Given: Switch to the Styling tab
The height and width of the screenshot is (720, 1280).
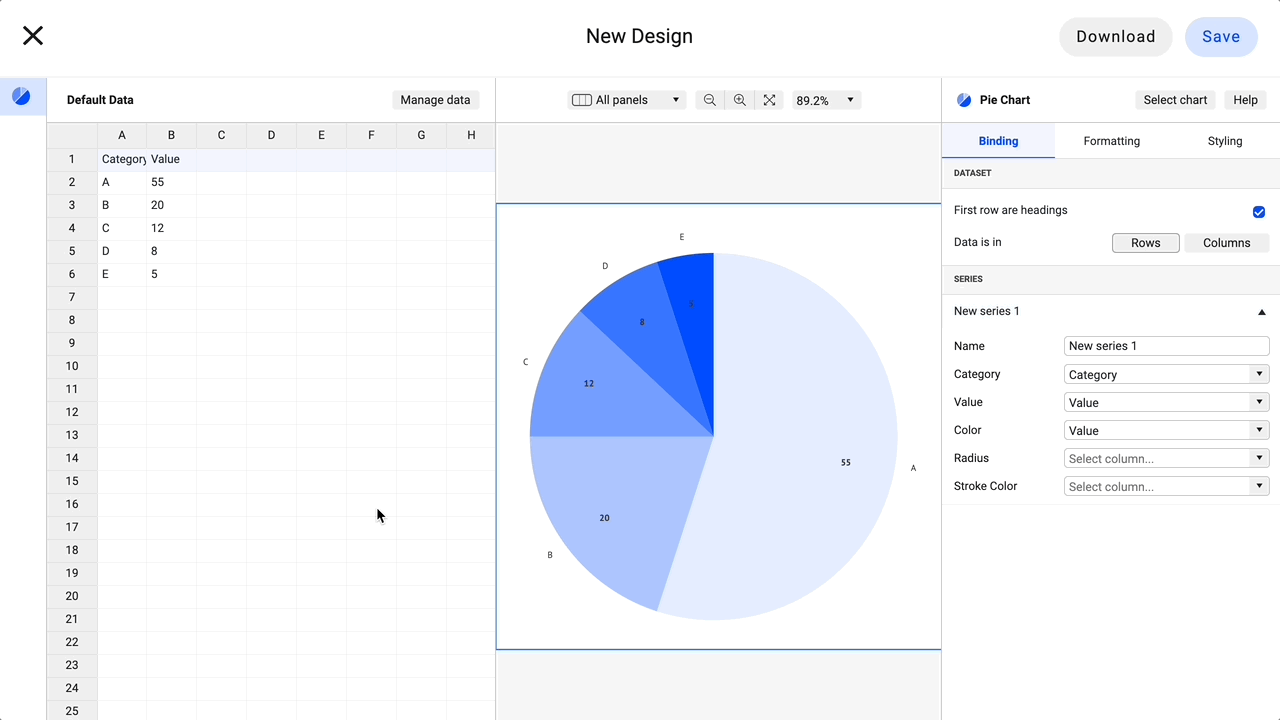Looking at the screenshot, I should pos(1224,141).
